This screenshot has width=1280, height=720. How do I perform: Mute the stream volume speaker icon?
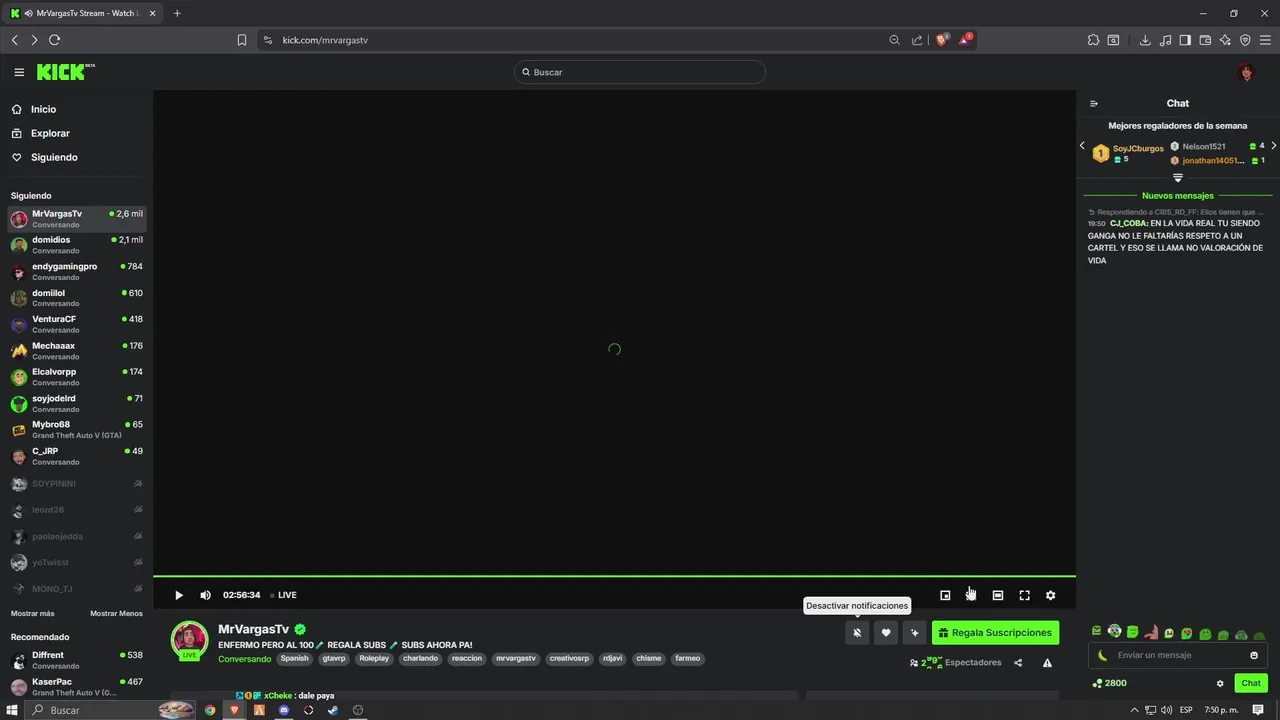205,595
